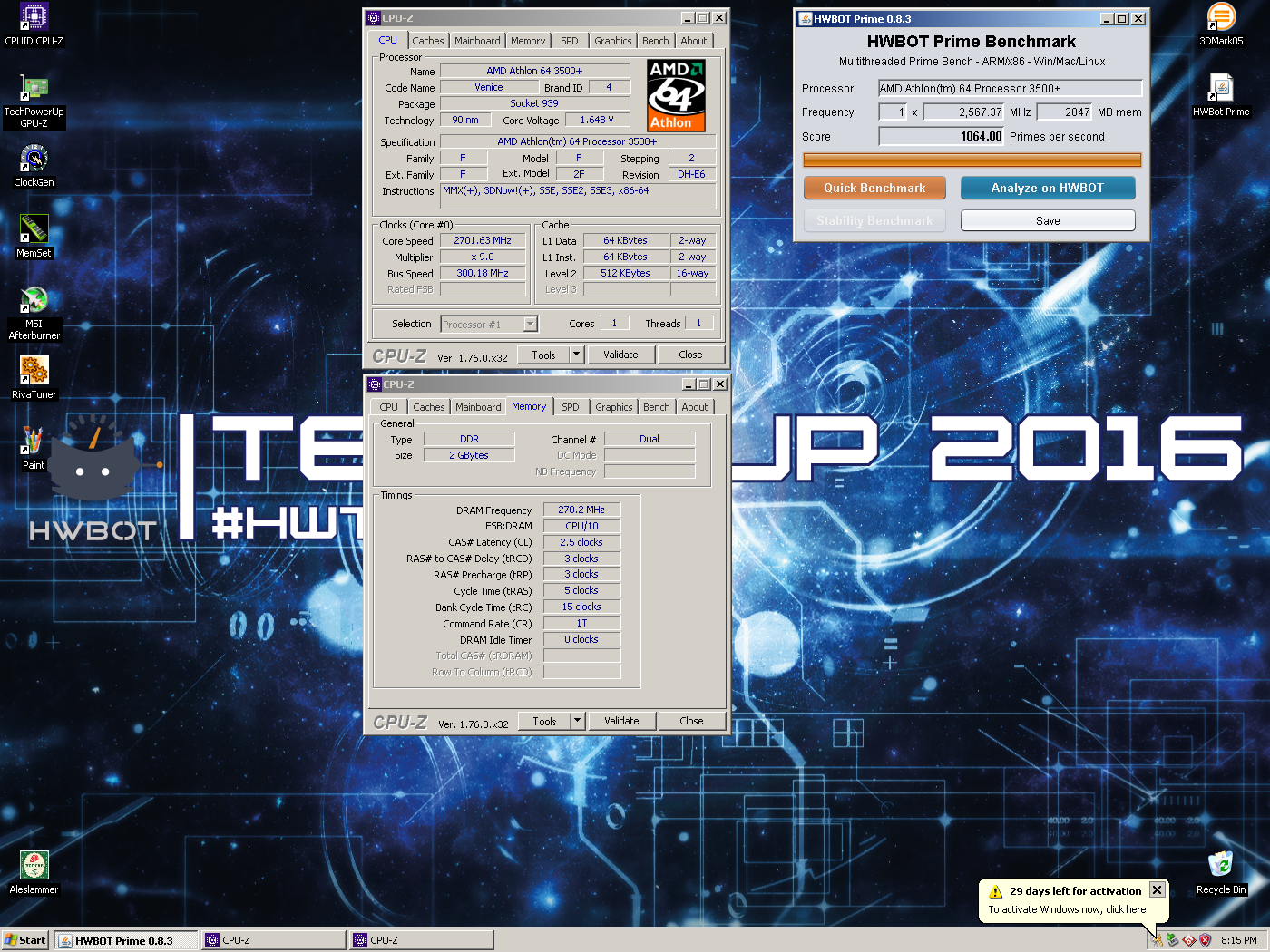Click CAS# Latency value 2.5 clocks

tap(581, 542)
